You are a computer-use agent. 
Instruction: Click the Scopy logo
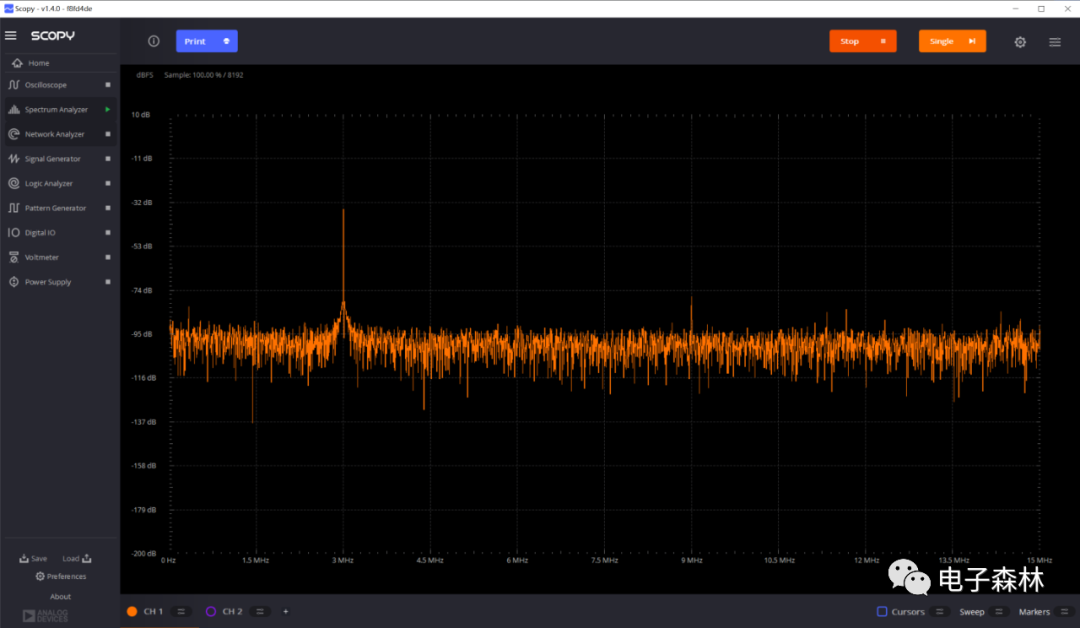(53, 35)
